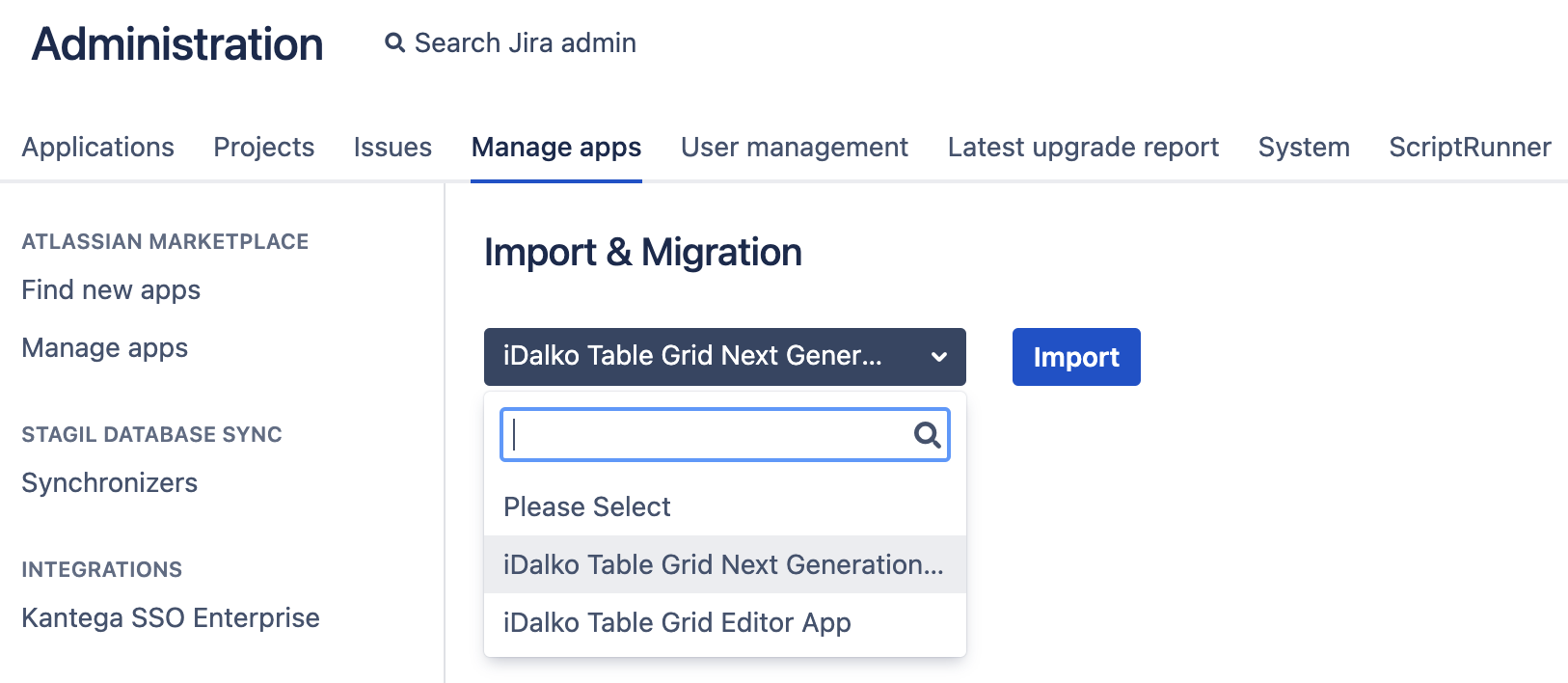View the Latest upgrade report tab
Image resolution: width=1568 pixels, height=683 pixels.
tap(1083, 147)
